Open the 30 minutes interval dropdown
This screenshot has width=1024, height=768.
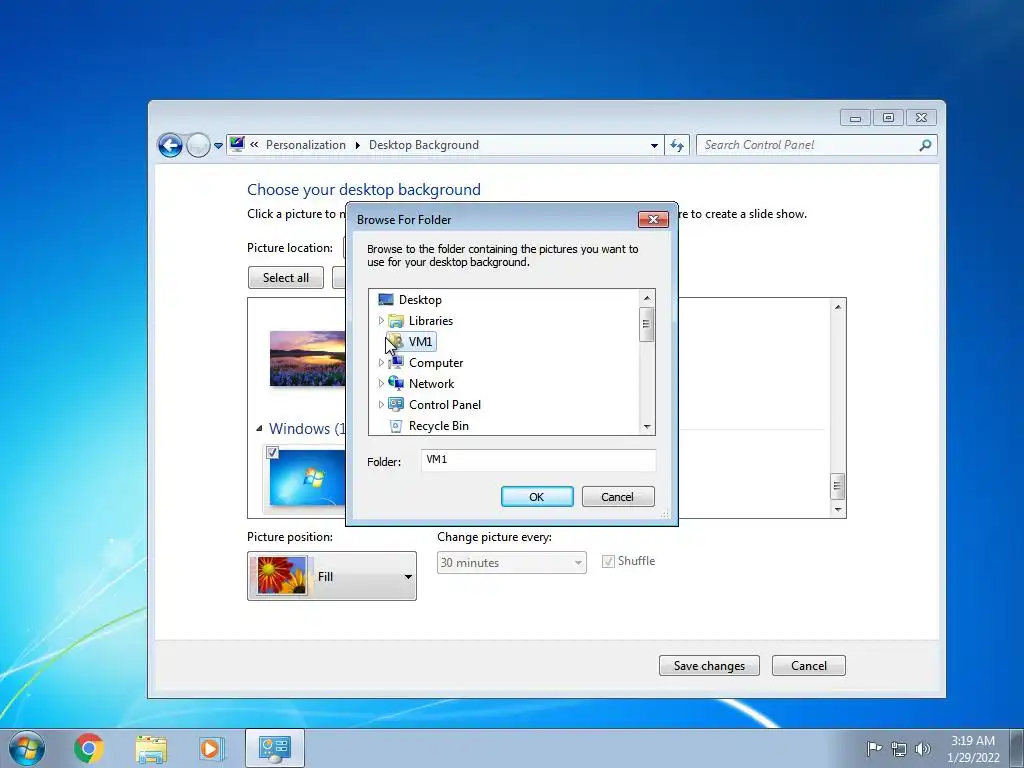(x=511, y=562)
